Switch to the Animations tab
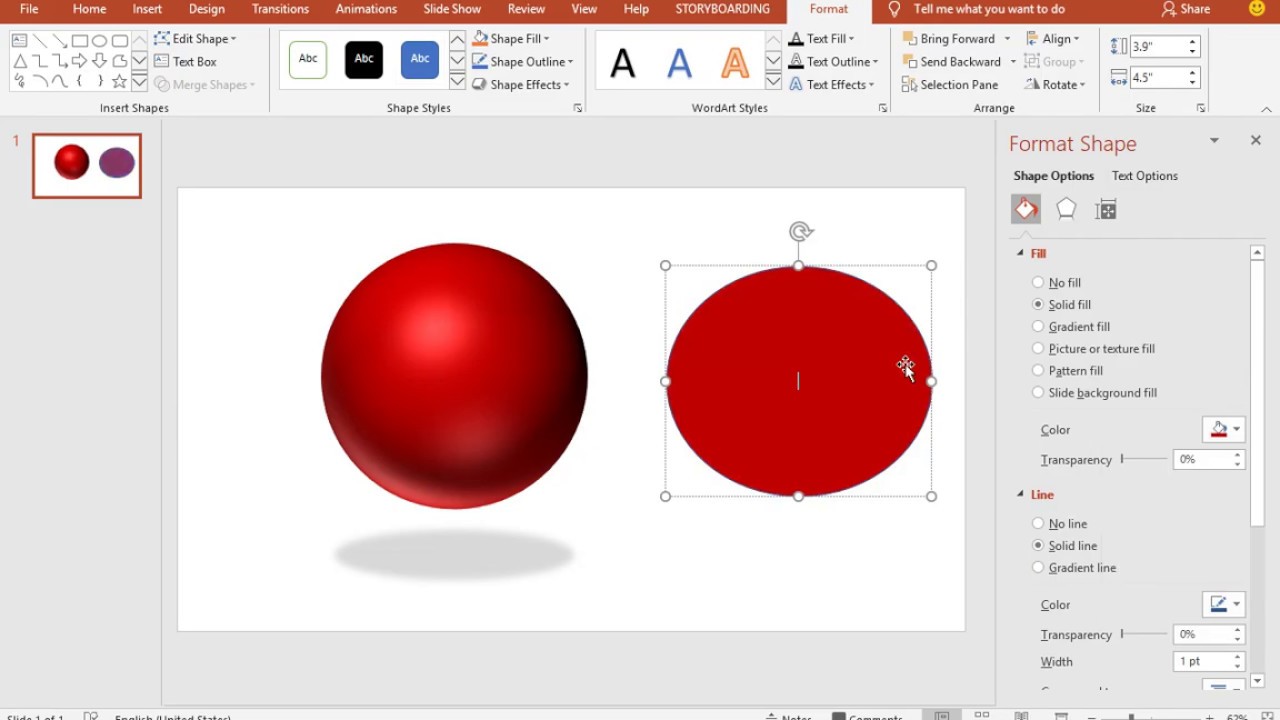This screenshot has height=720, width=1280. (x=366, y=9)
